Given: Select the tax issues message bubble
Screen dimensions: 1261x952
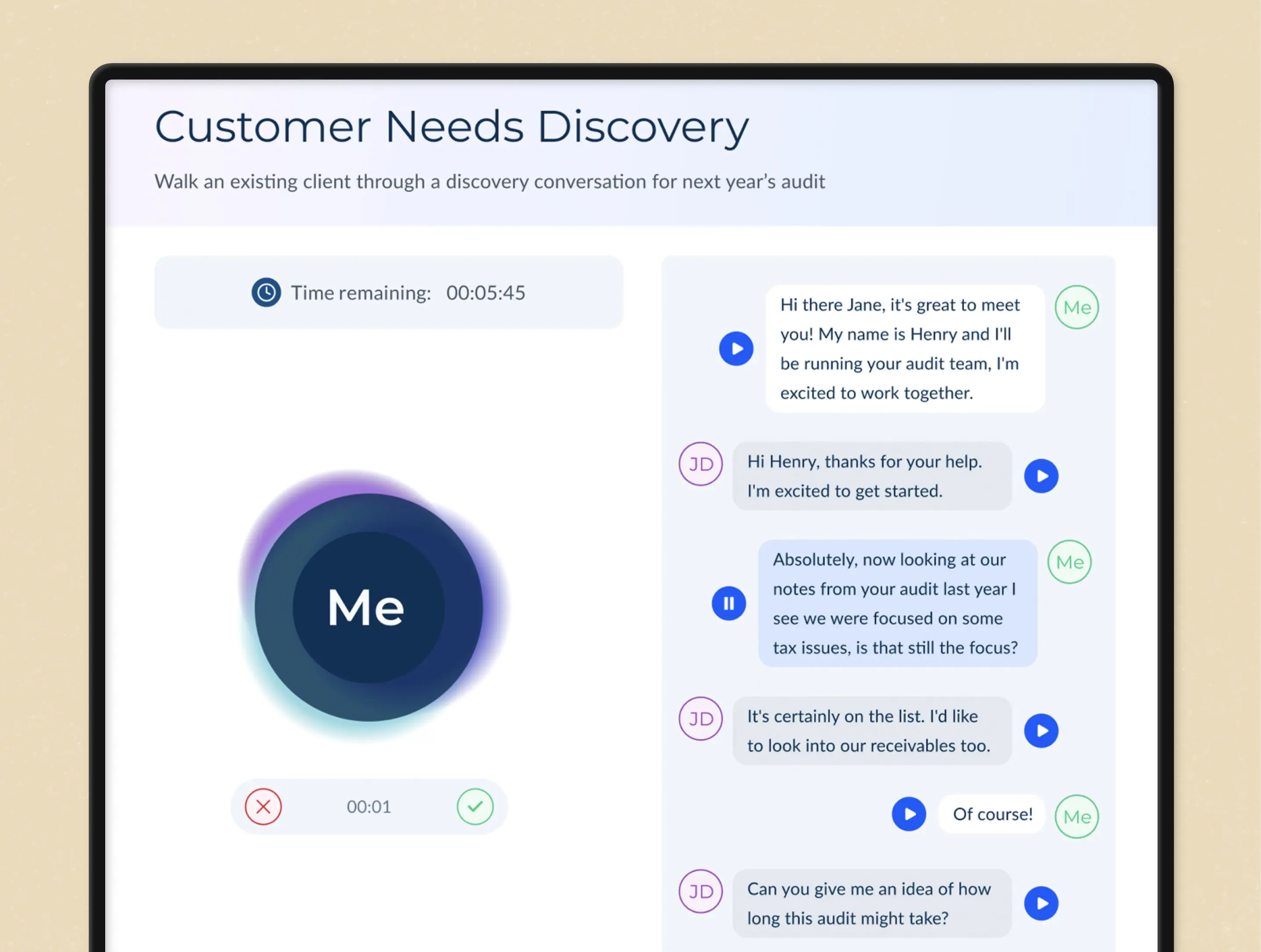Looking at the screenshot, I should (896, 603).
